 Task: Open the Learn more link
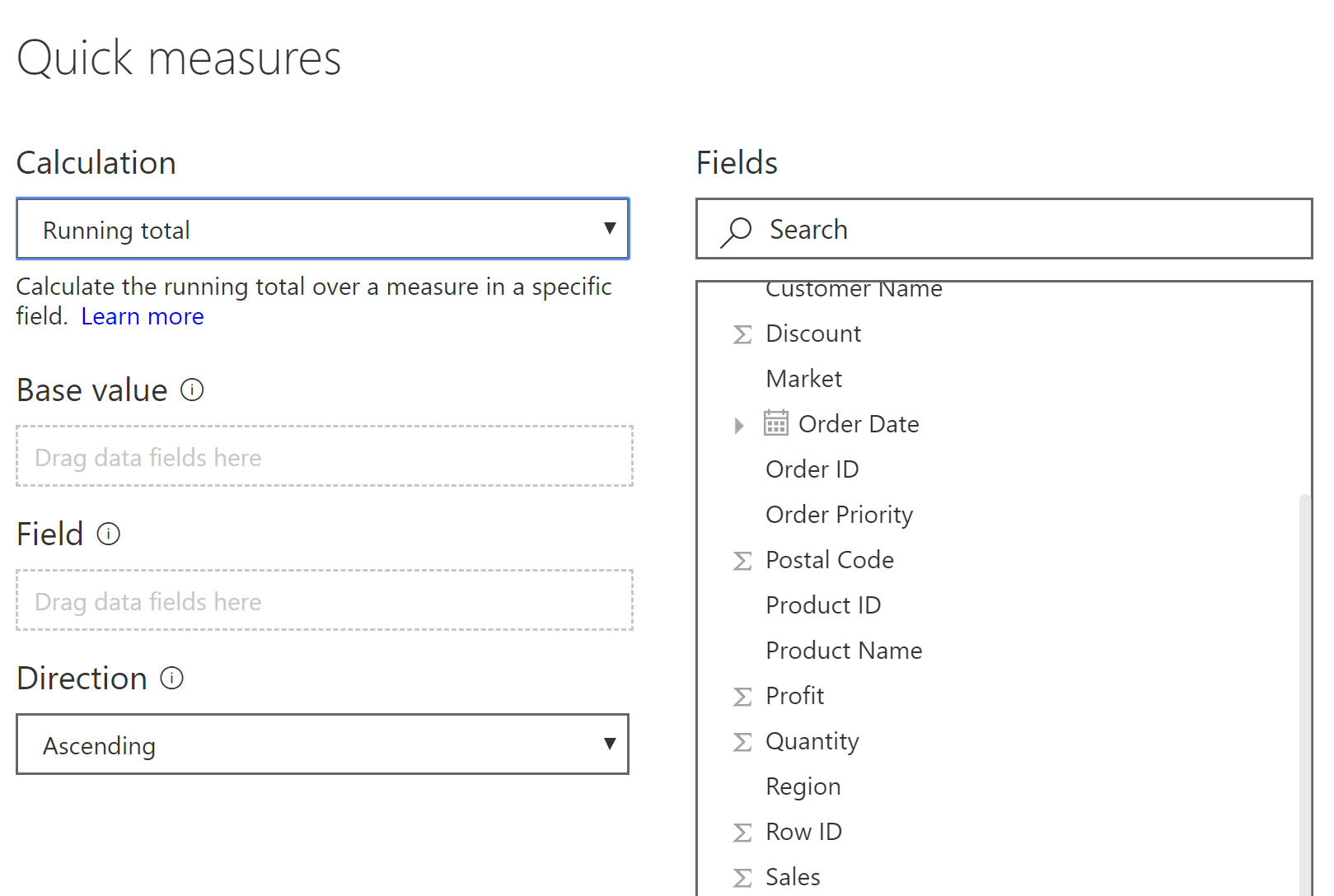(143, 316)
